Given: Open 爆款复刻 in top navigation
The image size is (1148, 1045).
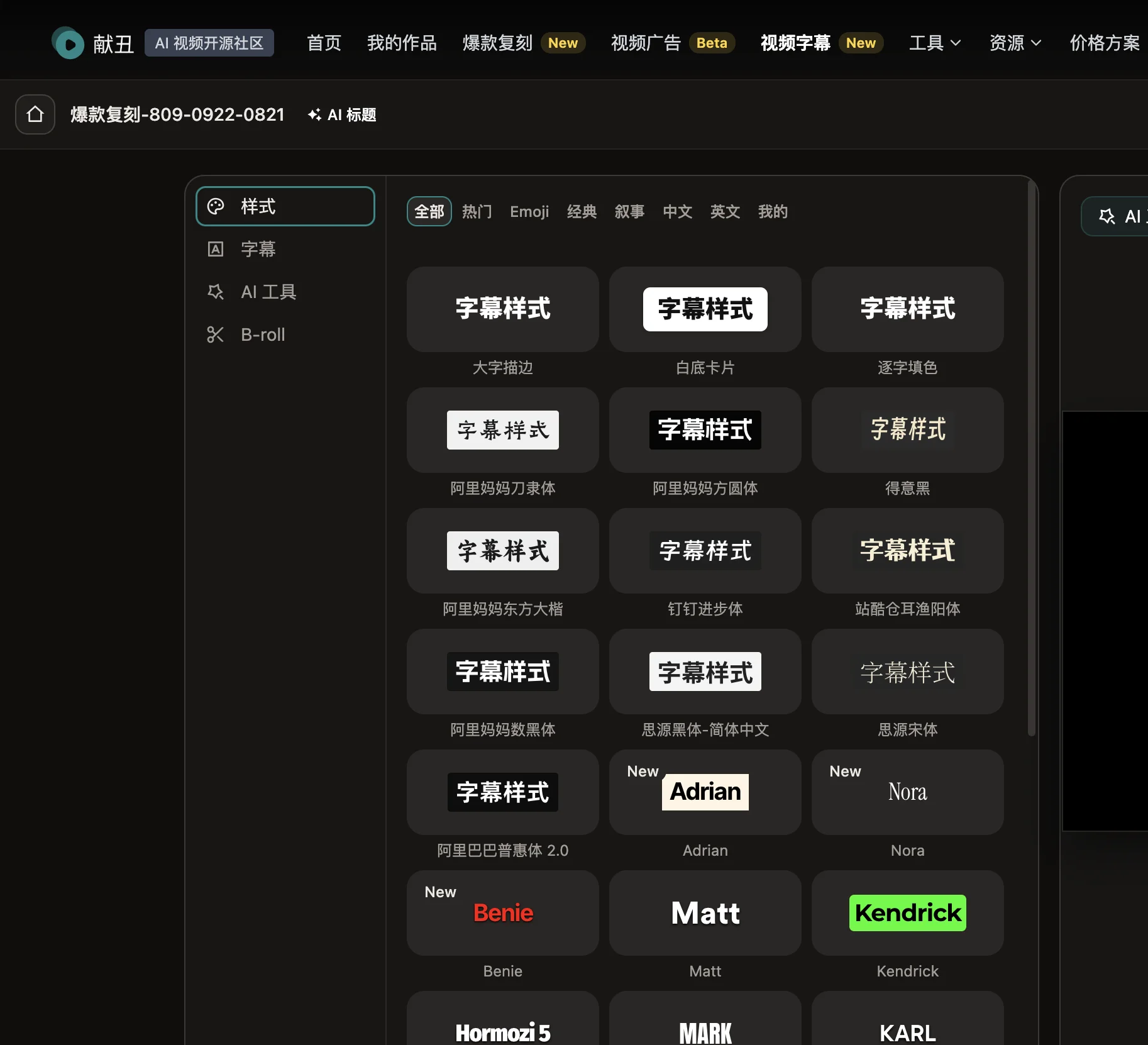Looking at the screenshot, I should [x=524, y=43].
